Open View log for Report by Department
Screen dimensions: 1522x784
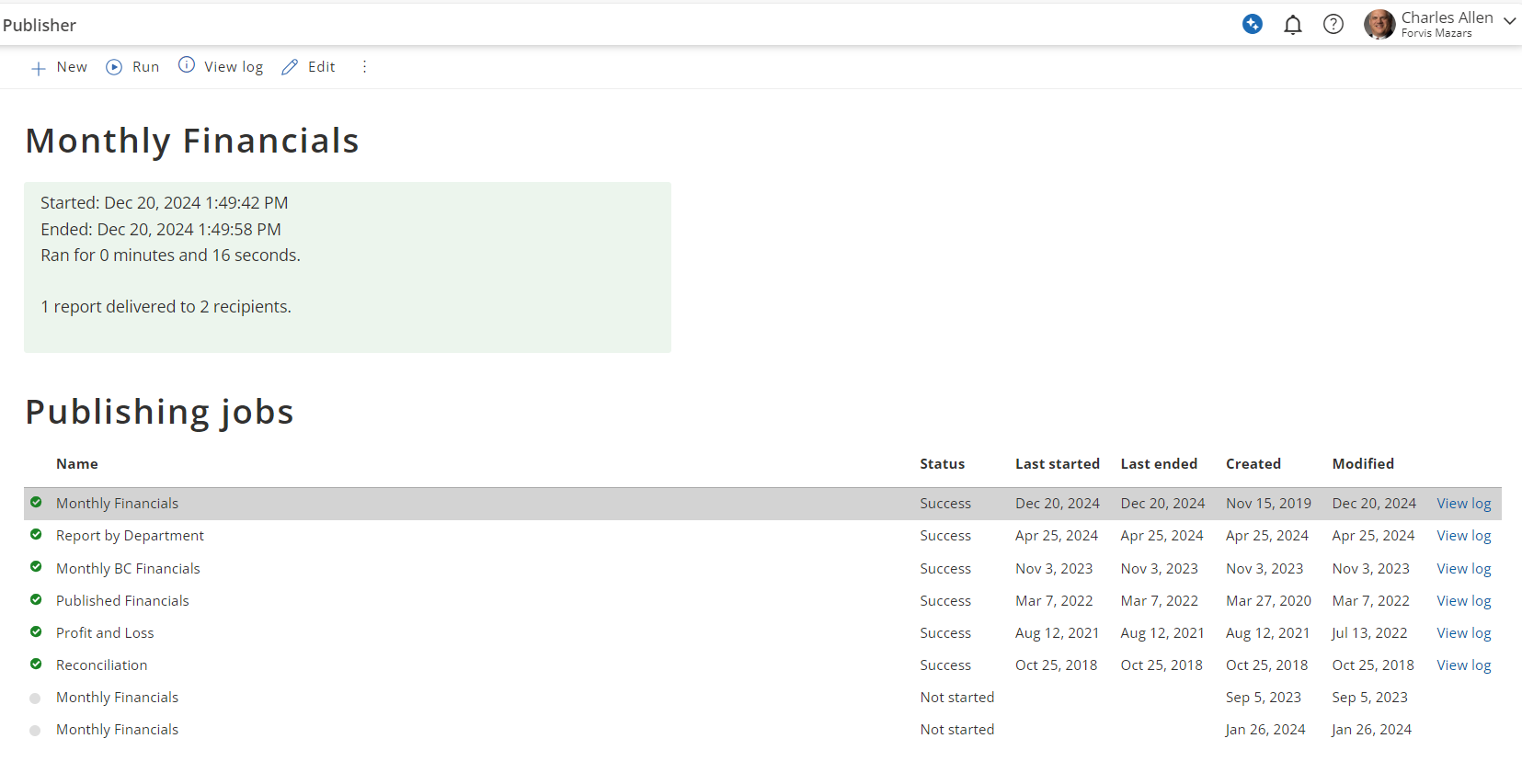pyautogui.click(x=1463, y=536)
